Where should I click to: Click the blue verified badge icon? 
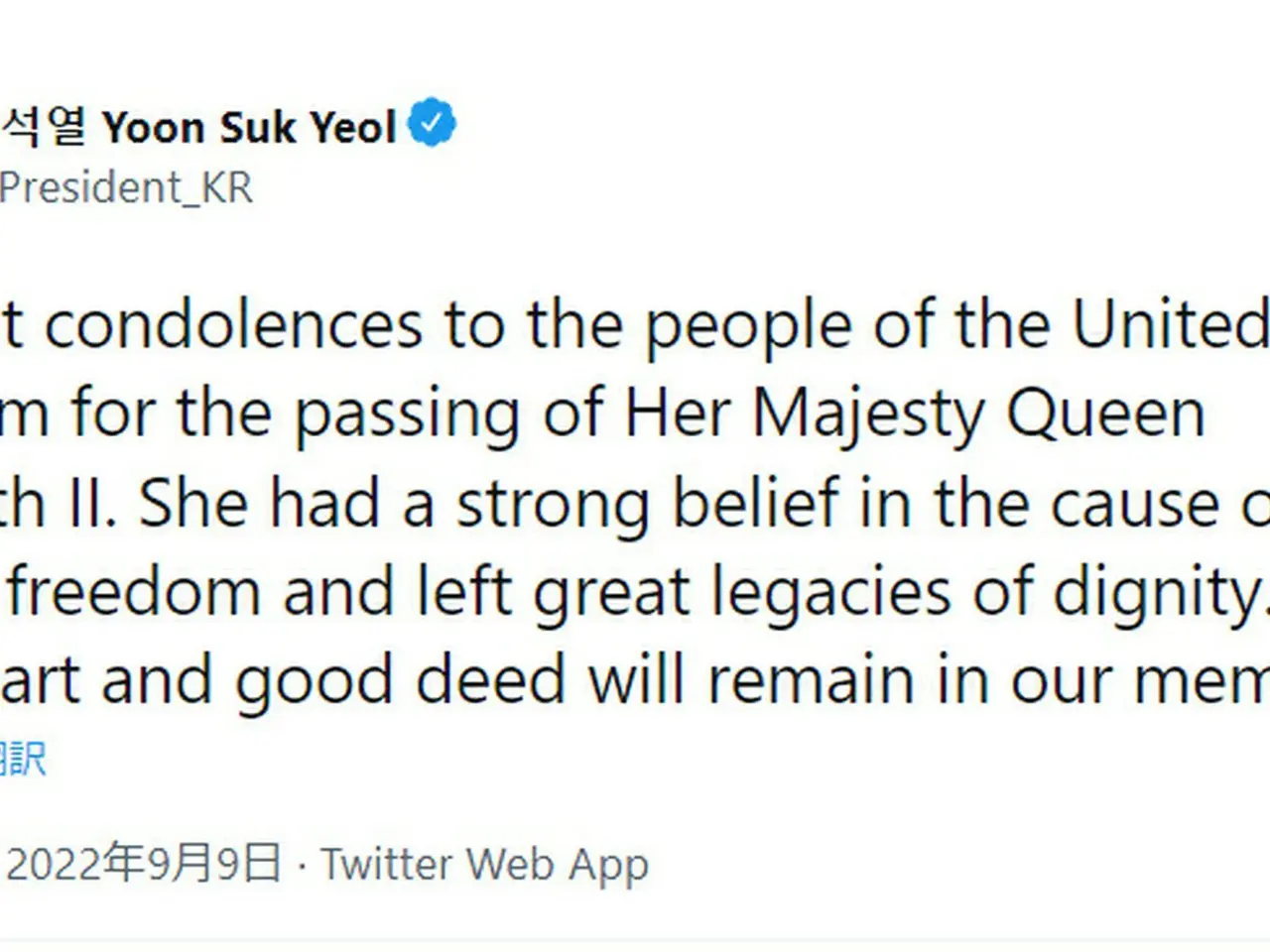(x=432, y=125)
